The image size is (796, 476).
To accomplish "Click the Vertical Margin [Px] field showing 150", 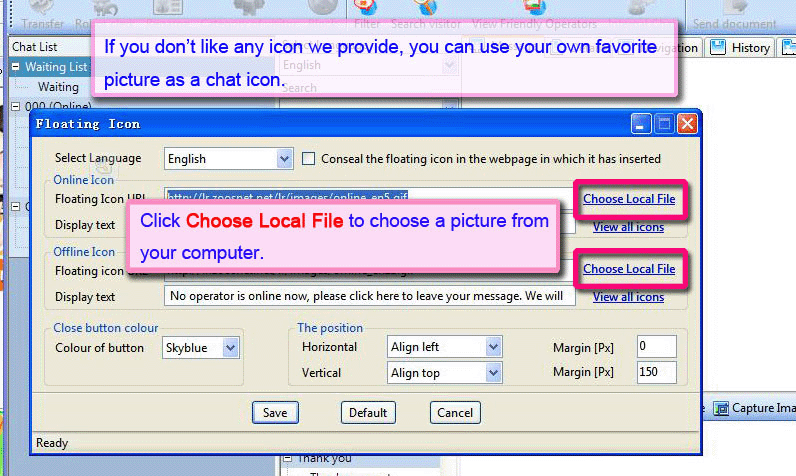I will [x=657, y=372].
